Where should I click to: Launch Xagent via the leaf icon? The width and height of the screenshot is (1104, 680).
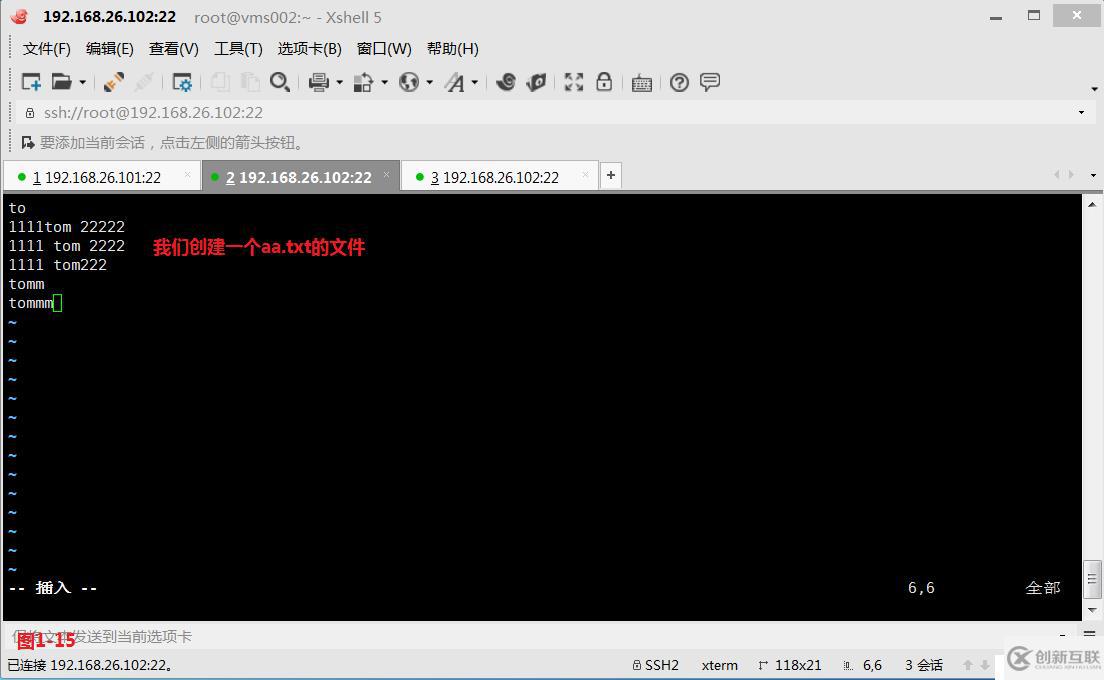pyautogui.click(x=536, y=82)
